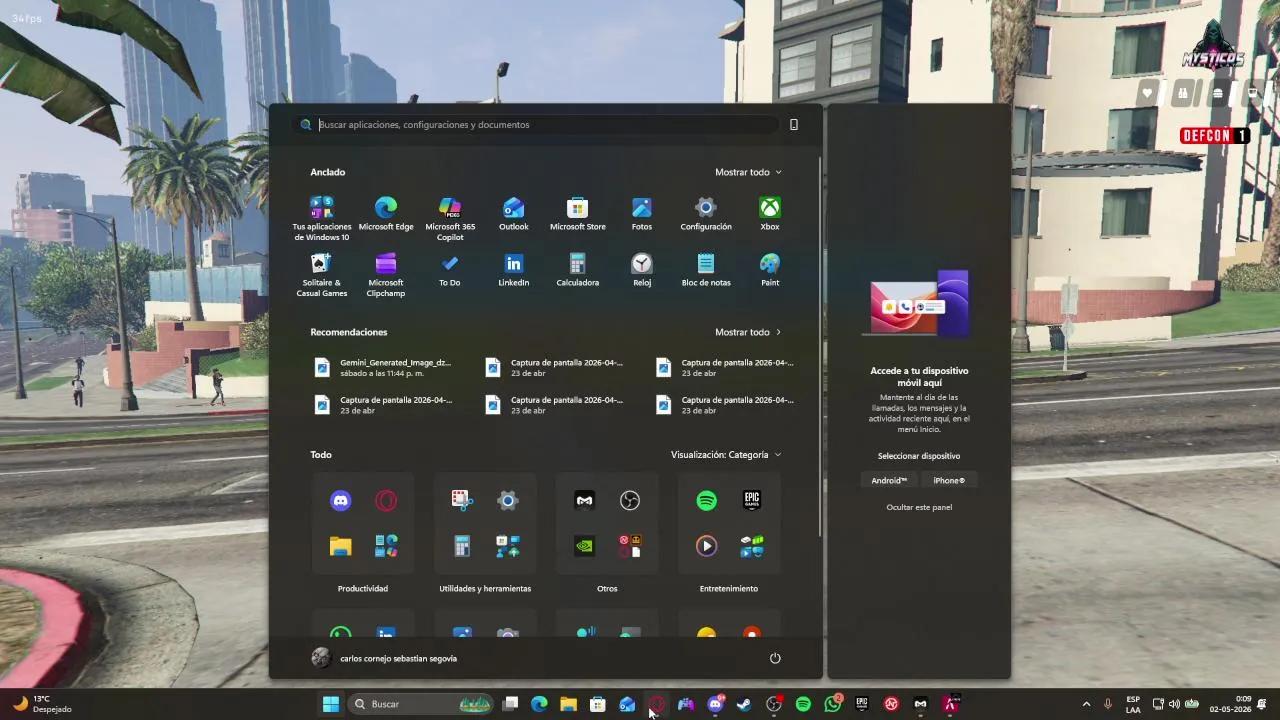The image size is (1280, 720).
Task: Open Microsoft Clipchamp
Action: [x=386, y=274]
